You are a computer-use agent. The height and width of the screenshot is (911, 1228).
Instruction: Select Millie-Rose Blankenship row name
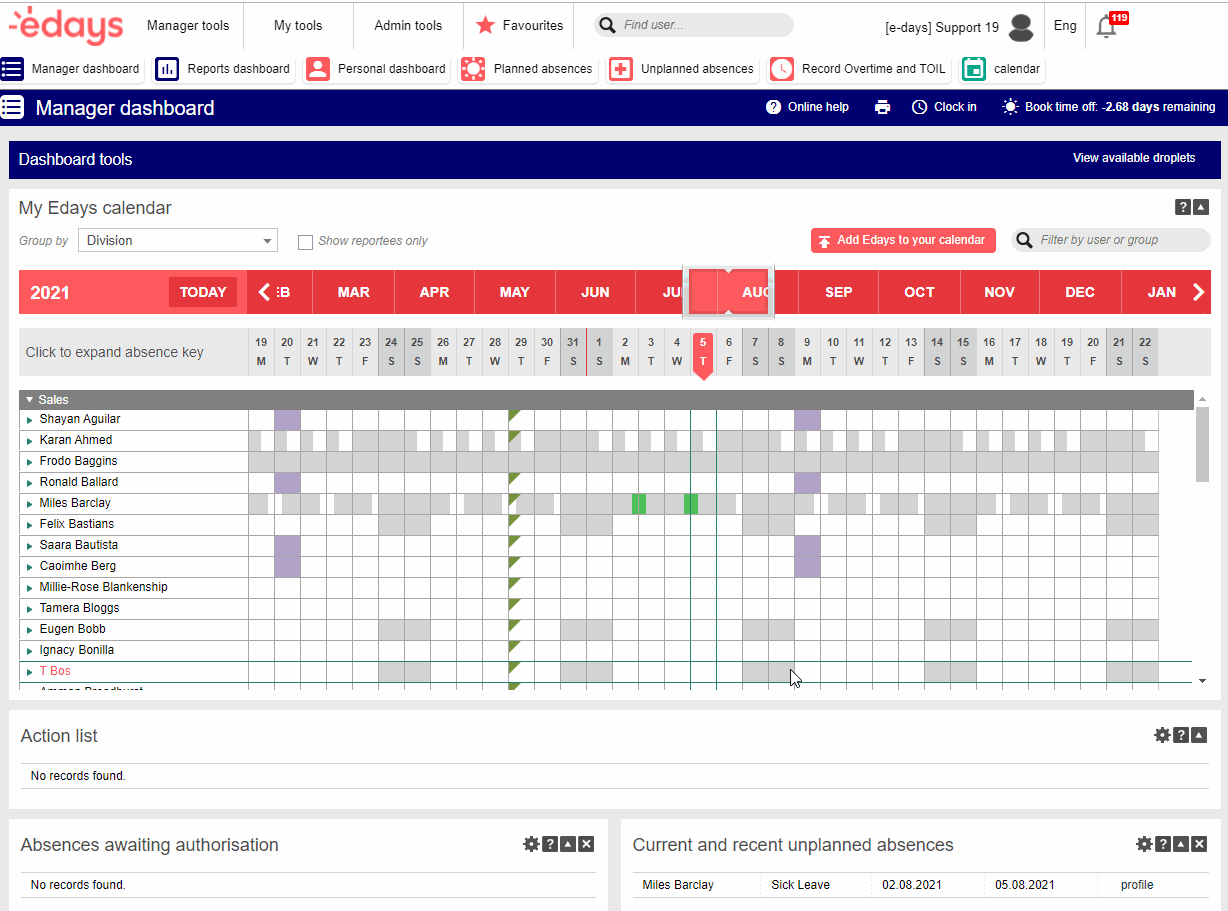pos(103,588)
